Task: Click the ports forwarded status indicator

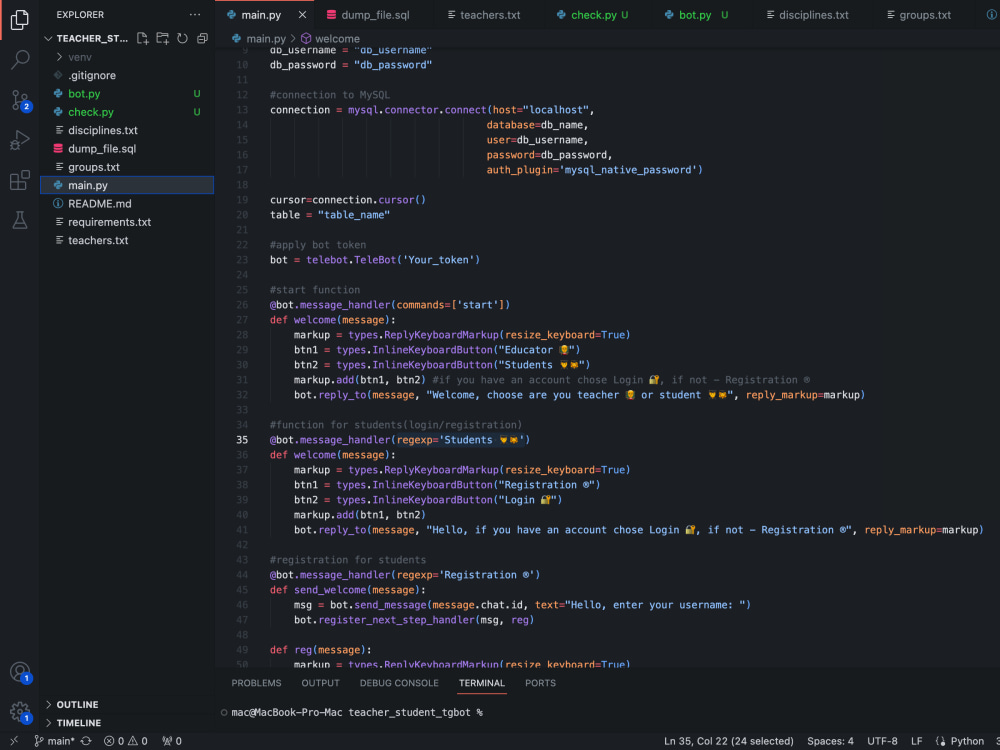Action: tap(172, 740)
